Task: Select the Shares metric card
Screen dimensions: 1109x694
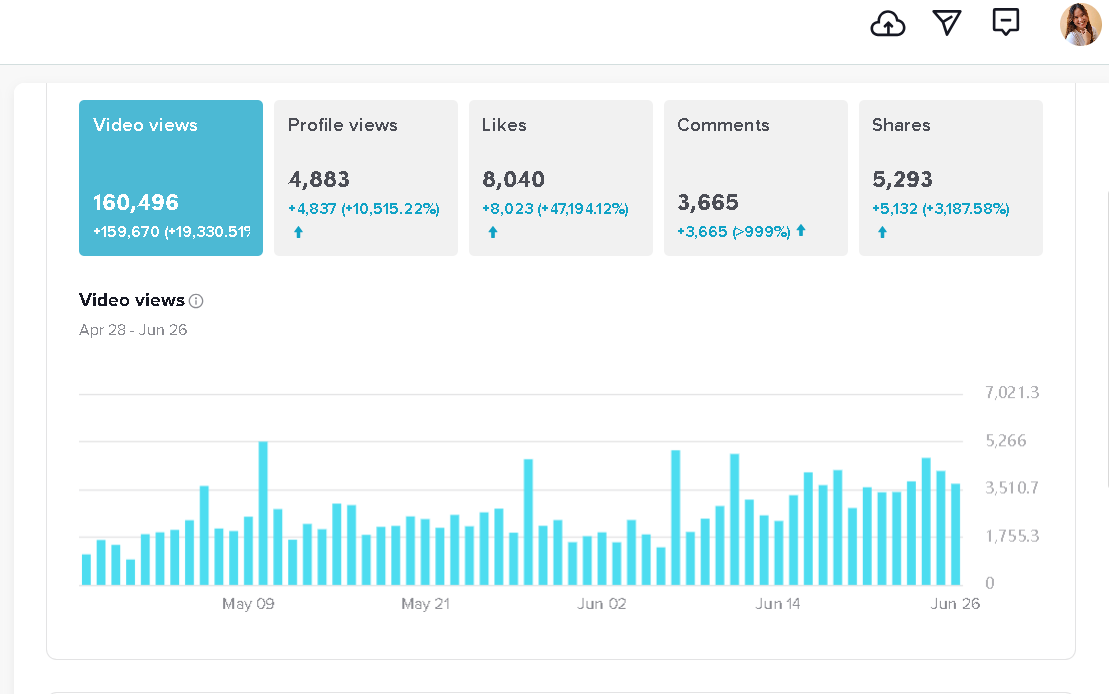Action: (950, 177)
